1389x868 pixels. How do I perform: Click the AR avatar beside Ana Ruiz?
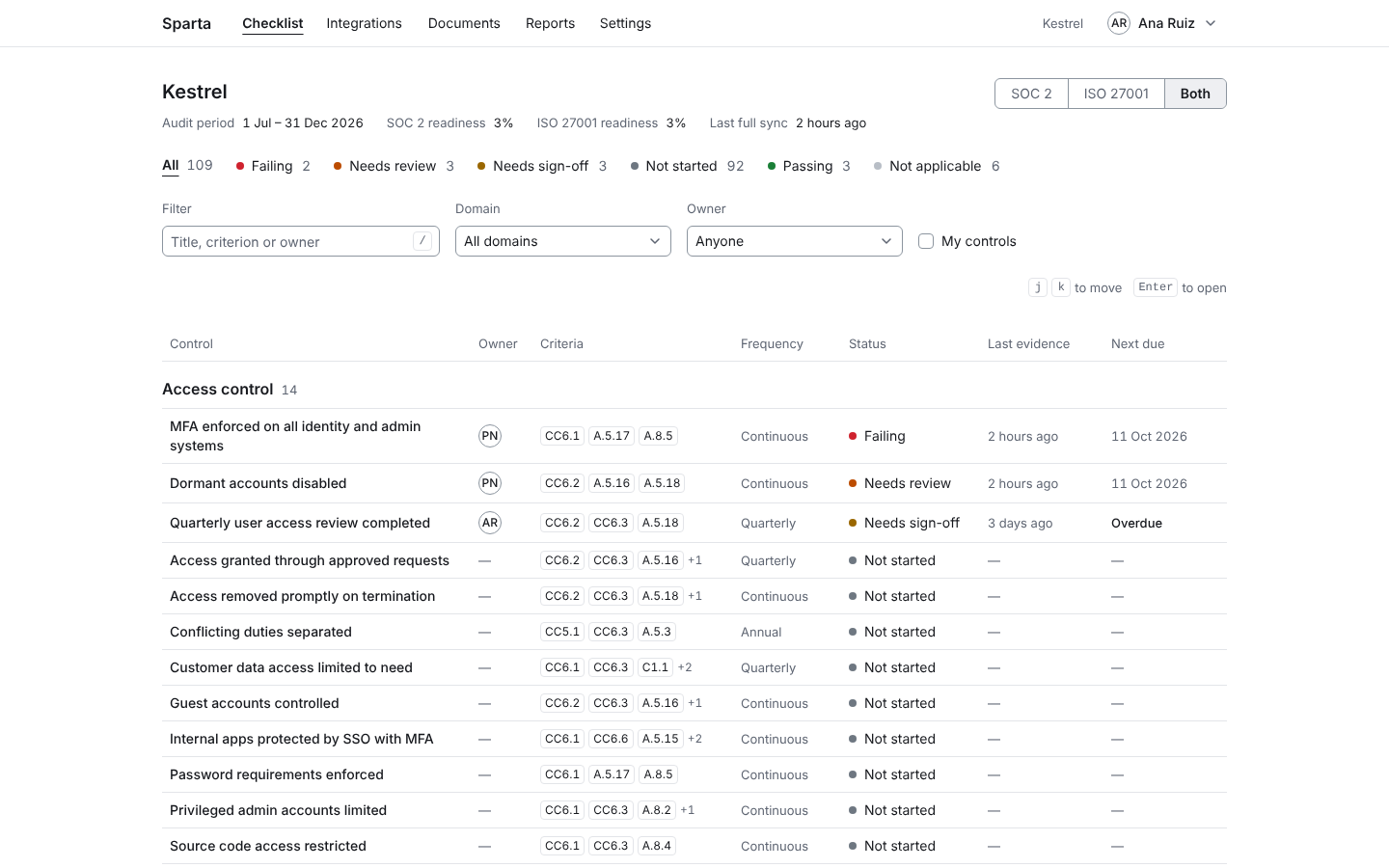1118,23
